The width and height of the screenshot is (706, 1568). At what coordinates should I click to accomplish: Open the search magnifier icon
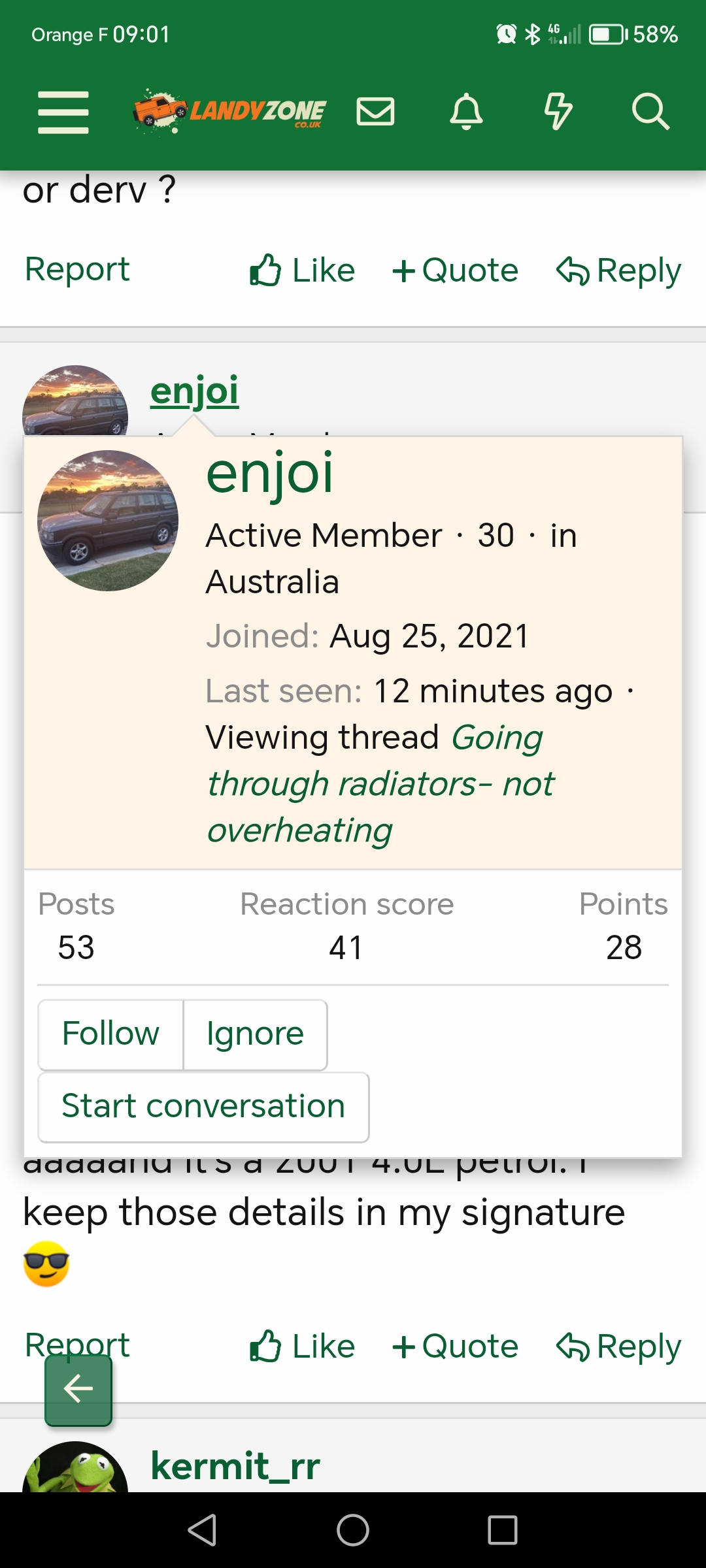coord(650,111)
